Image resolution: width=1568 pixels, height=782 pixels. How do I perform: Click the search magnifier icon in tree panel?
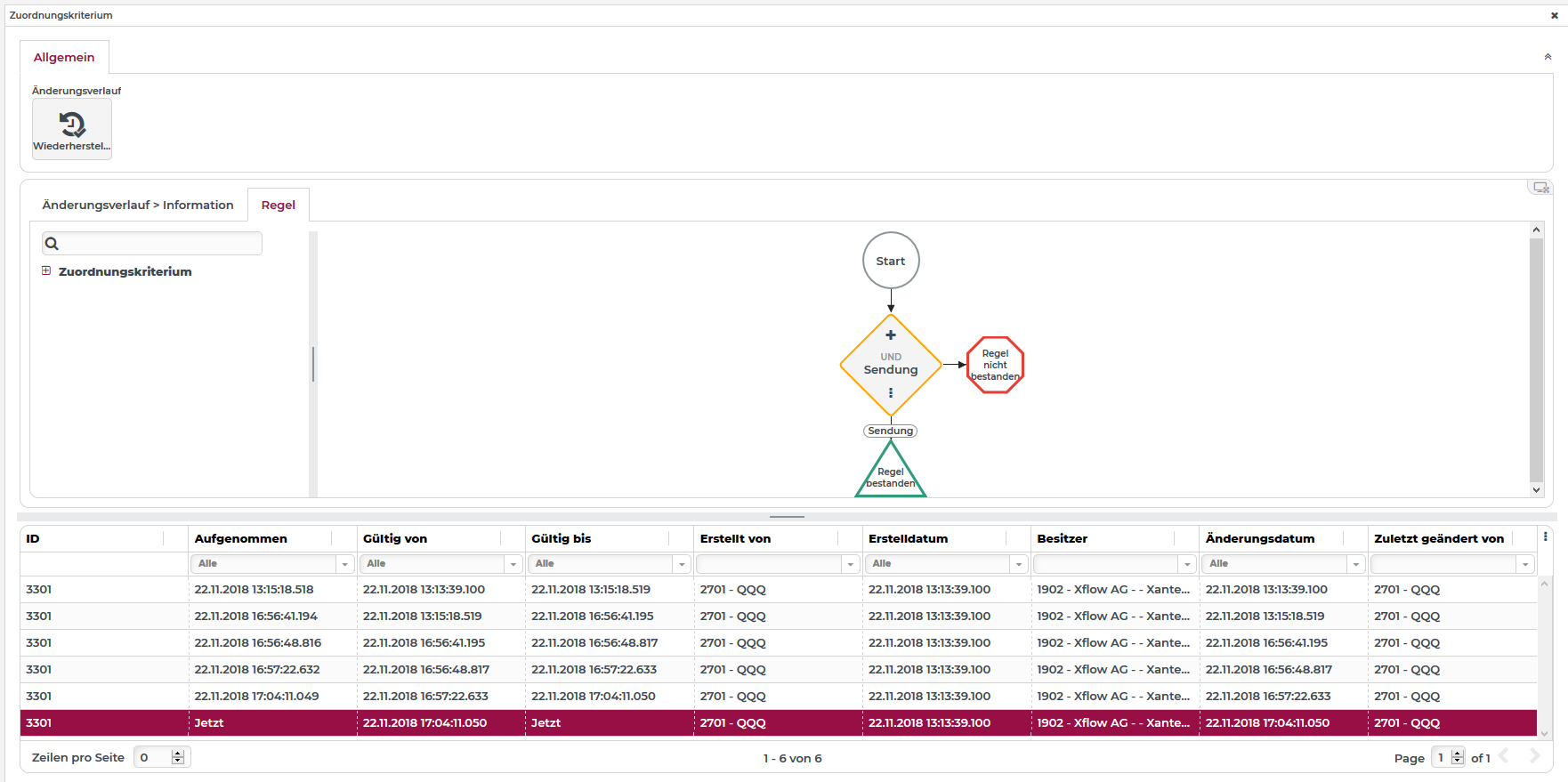53,244
